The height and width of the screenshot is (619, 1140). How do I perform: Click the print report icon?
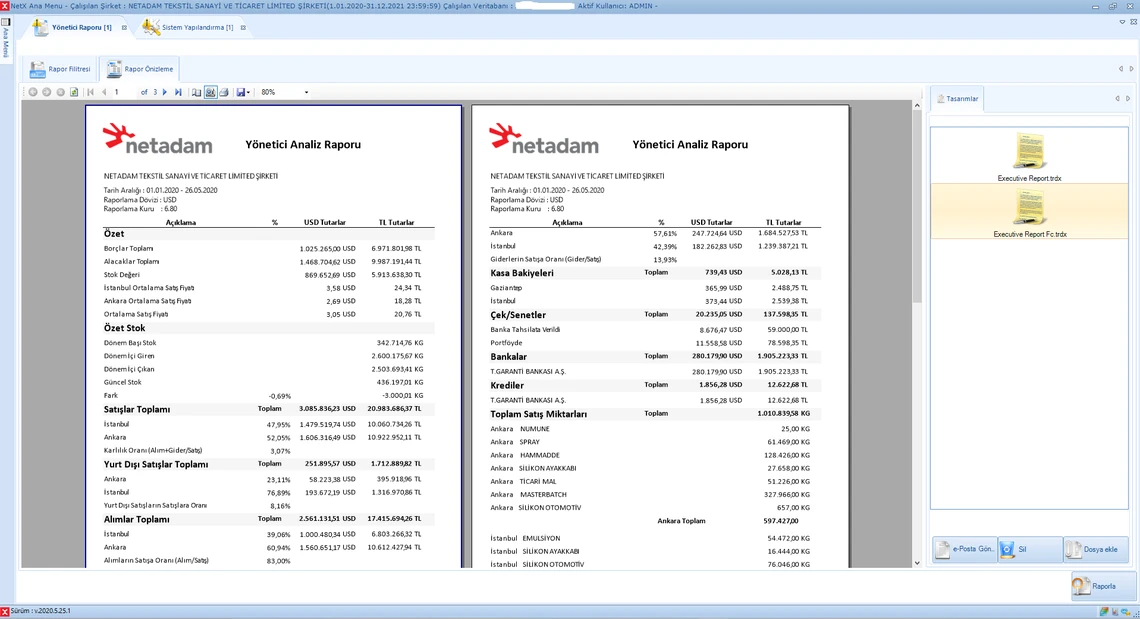coord(224,92)
